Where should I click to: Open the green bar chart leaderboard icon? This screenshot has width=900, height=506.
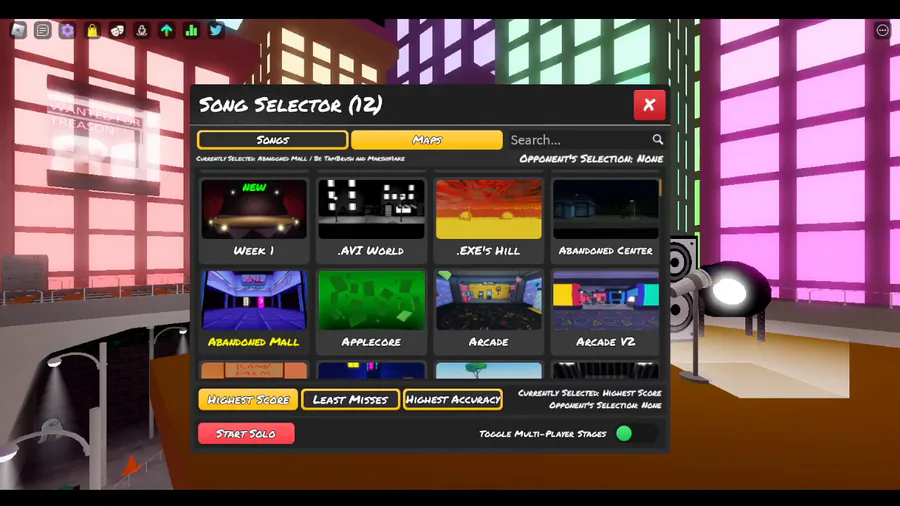191,30
